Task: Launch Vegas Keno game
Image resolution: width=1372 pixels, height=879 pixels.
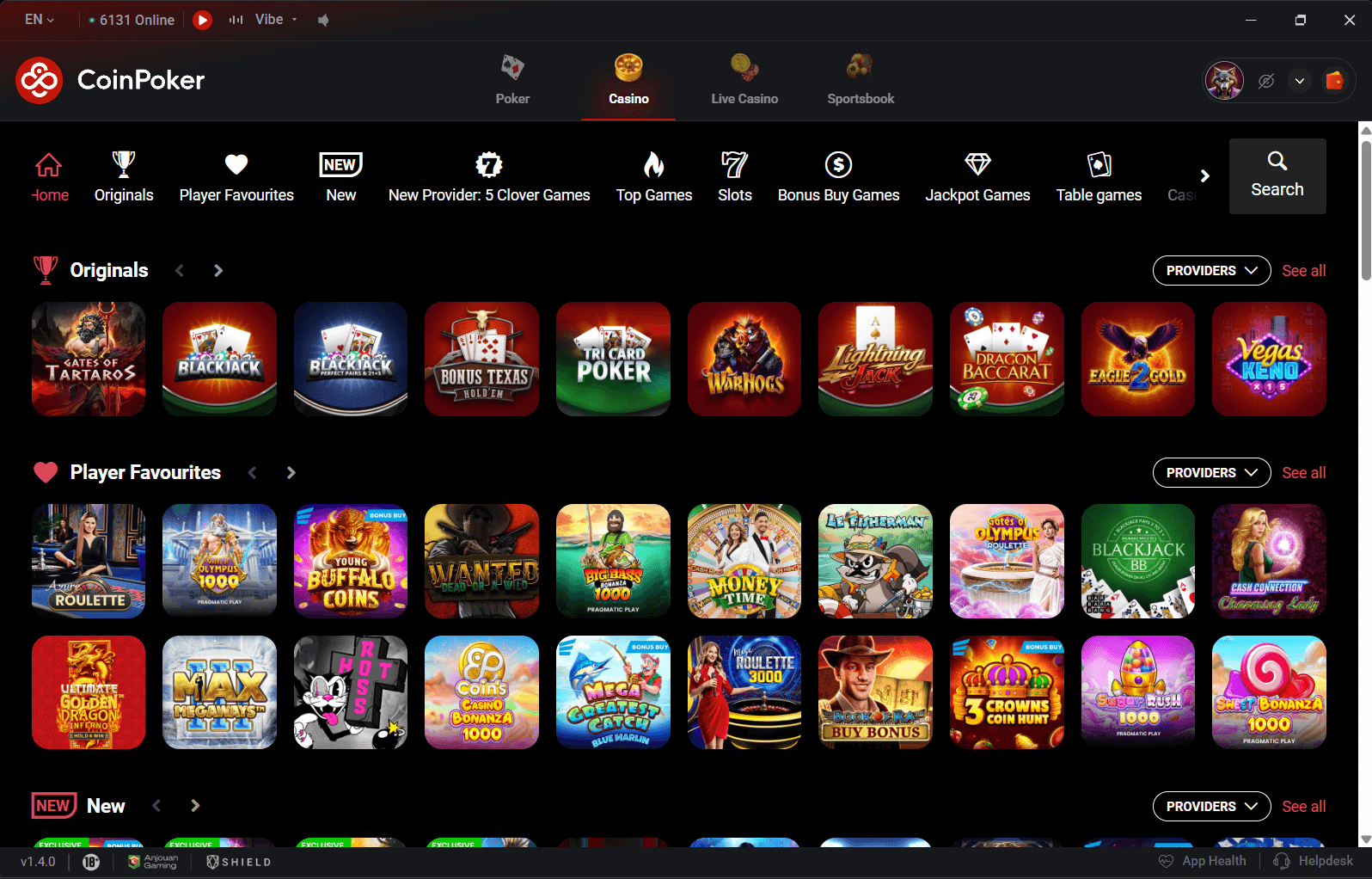Action: (x=1269, y=359)
